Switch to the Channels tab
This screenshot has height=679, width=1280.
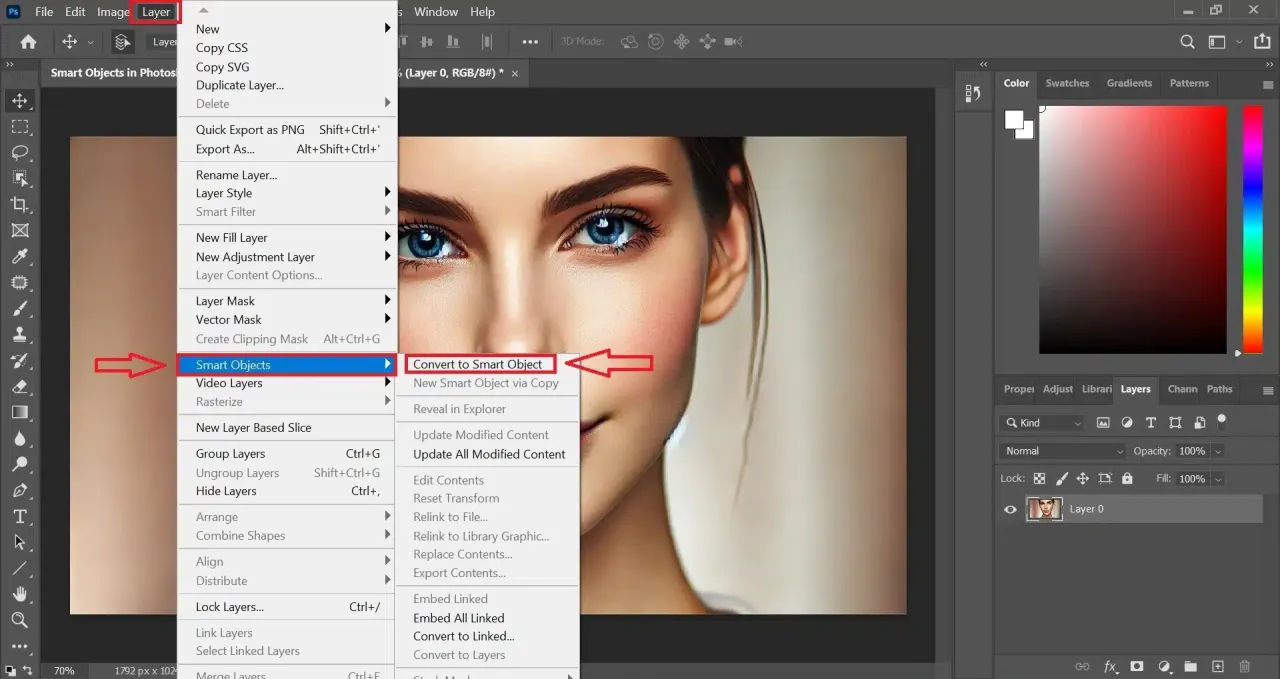click(1181, 390)
